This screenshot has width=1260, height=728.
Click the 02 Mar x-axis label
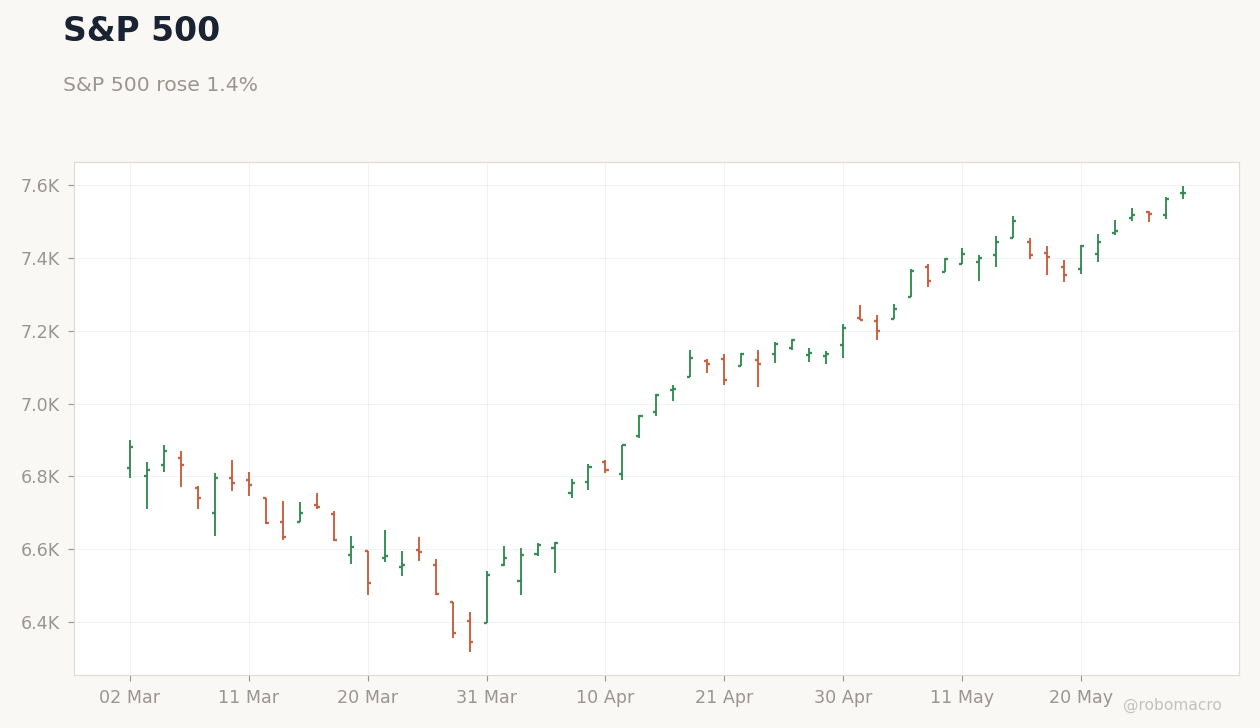129,698
